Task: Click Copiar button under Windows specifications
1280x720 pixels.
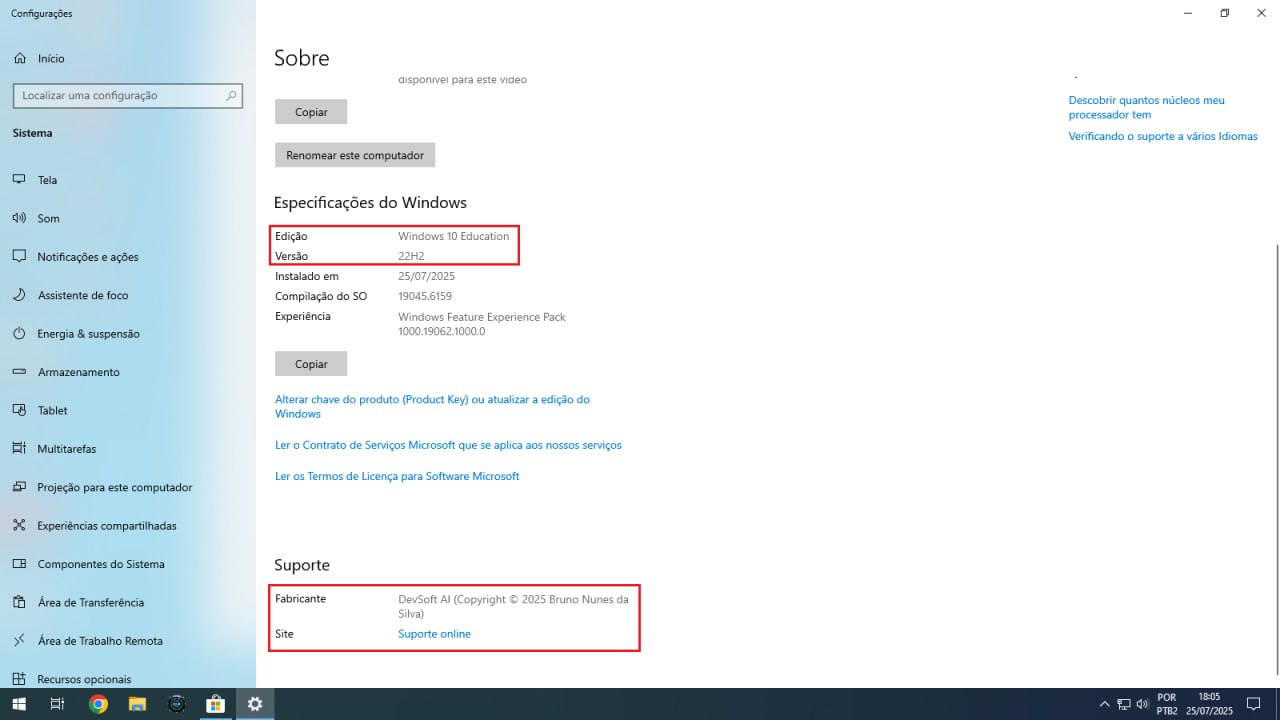Action: point(310,364)
